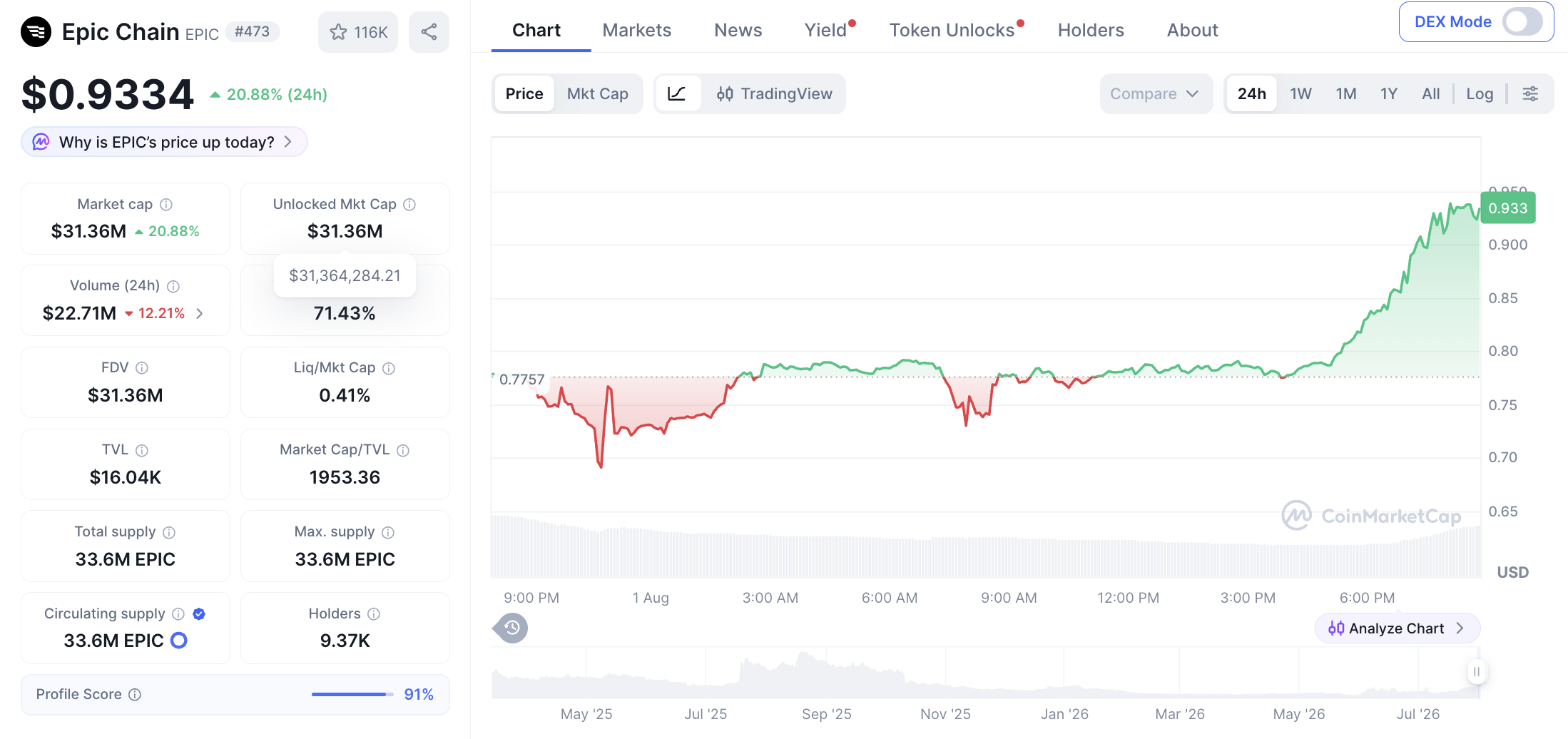This screenshot has height=739, width=1568.
Task: Open the Compare dropdown
Action: click(1155, 93)
